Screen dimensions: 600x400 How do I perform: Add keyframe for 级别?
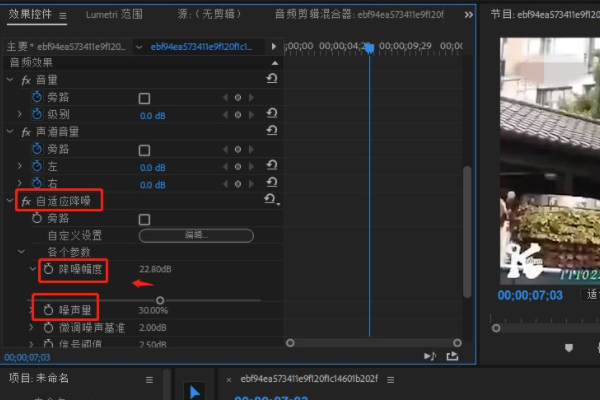pyautogui.click(x=238, y=115)
